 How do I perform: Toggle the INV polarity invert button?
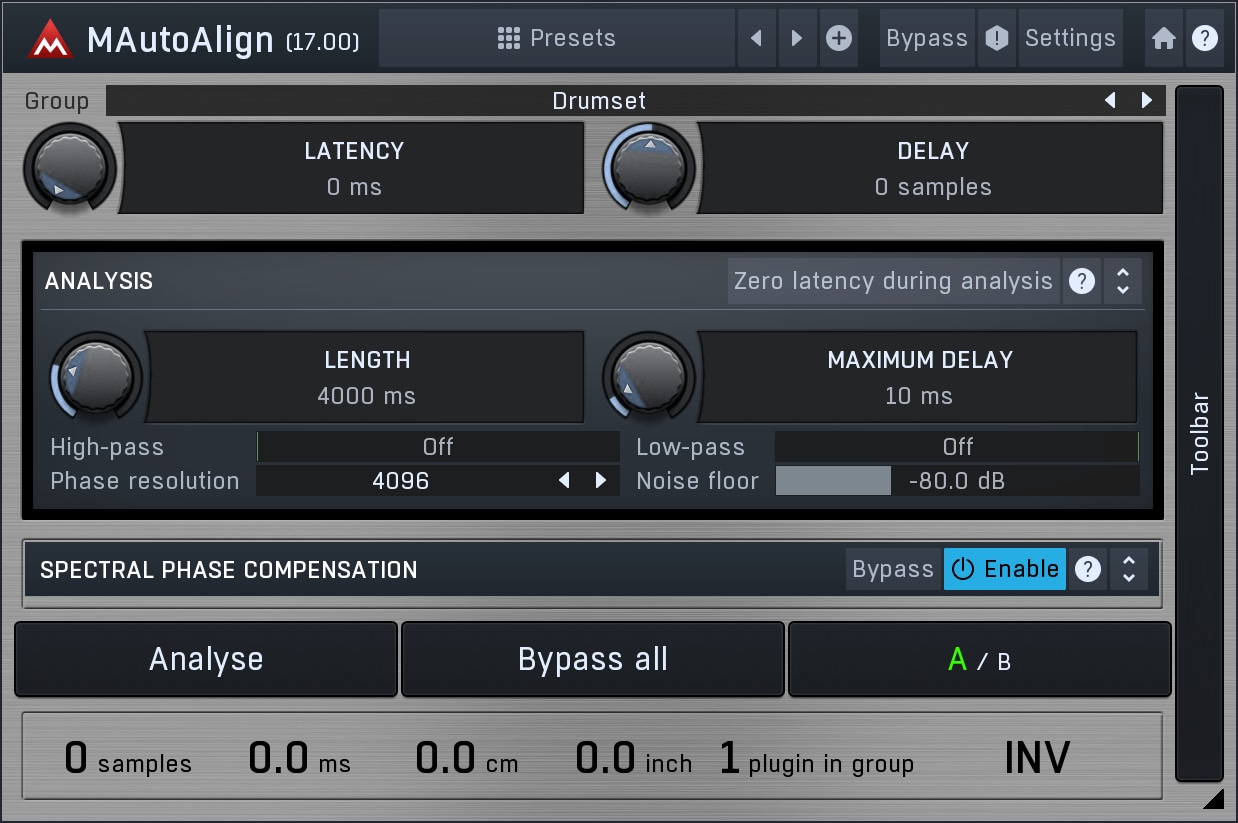[x=1036, y=758]
